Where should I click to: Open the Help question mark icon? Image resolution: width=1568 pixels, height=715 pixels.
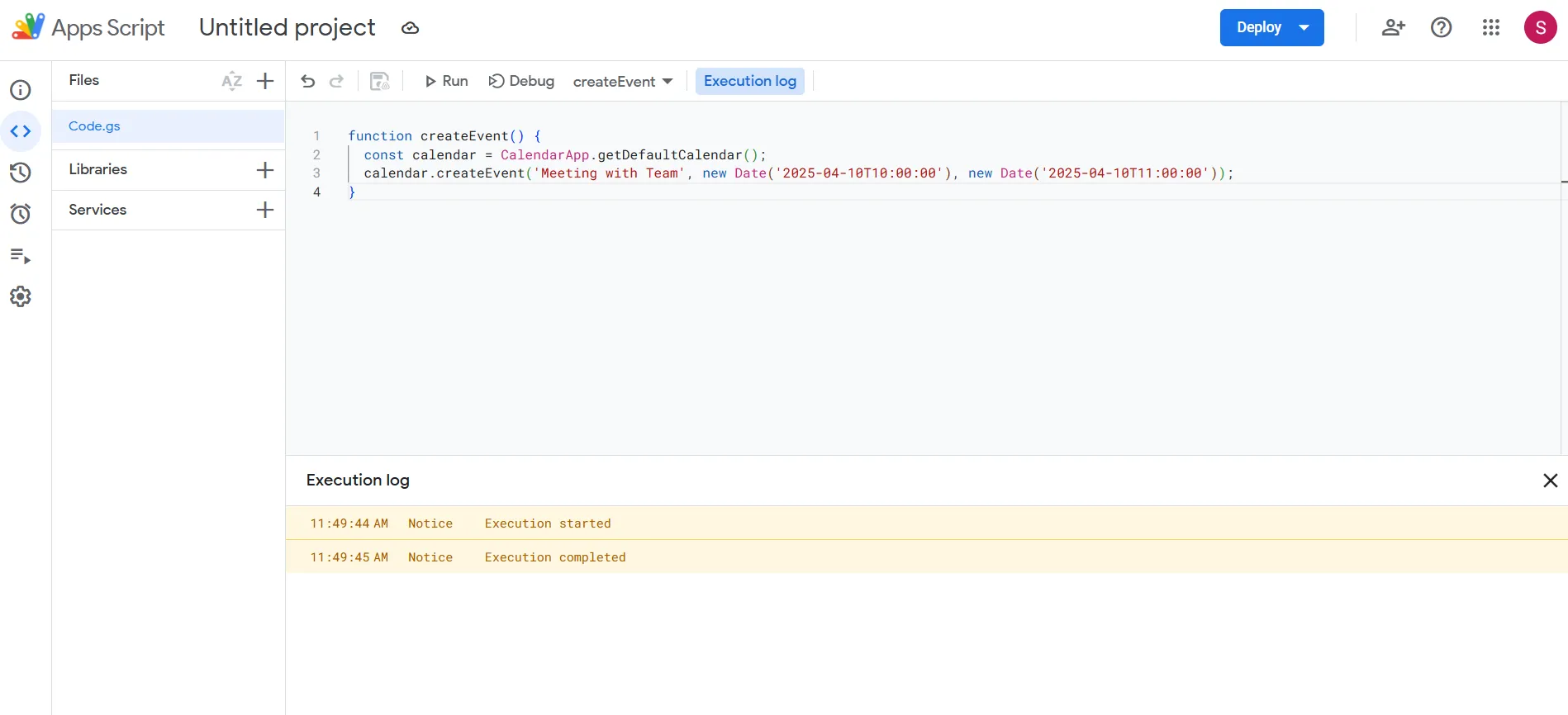(1442, 27)
